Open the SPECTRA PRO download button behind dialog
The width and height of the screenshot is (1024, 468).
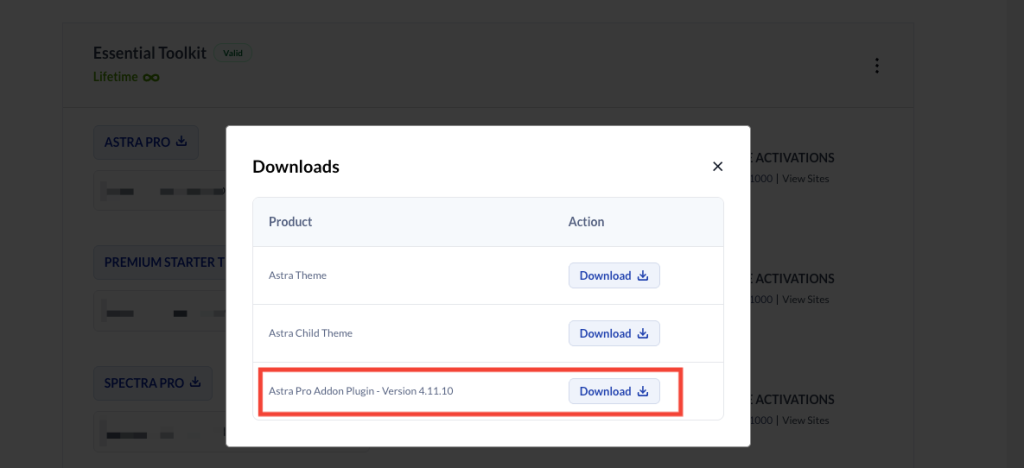point(153,383)
